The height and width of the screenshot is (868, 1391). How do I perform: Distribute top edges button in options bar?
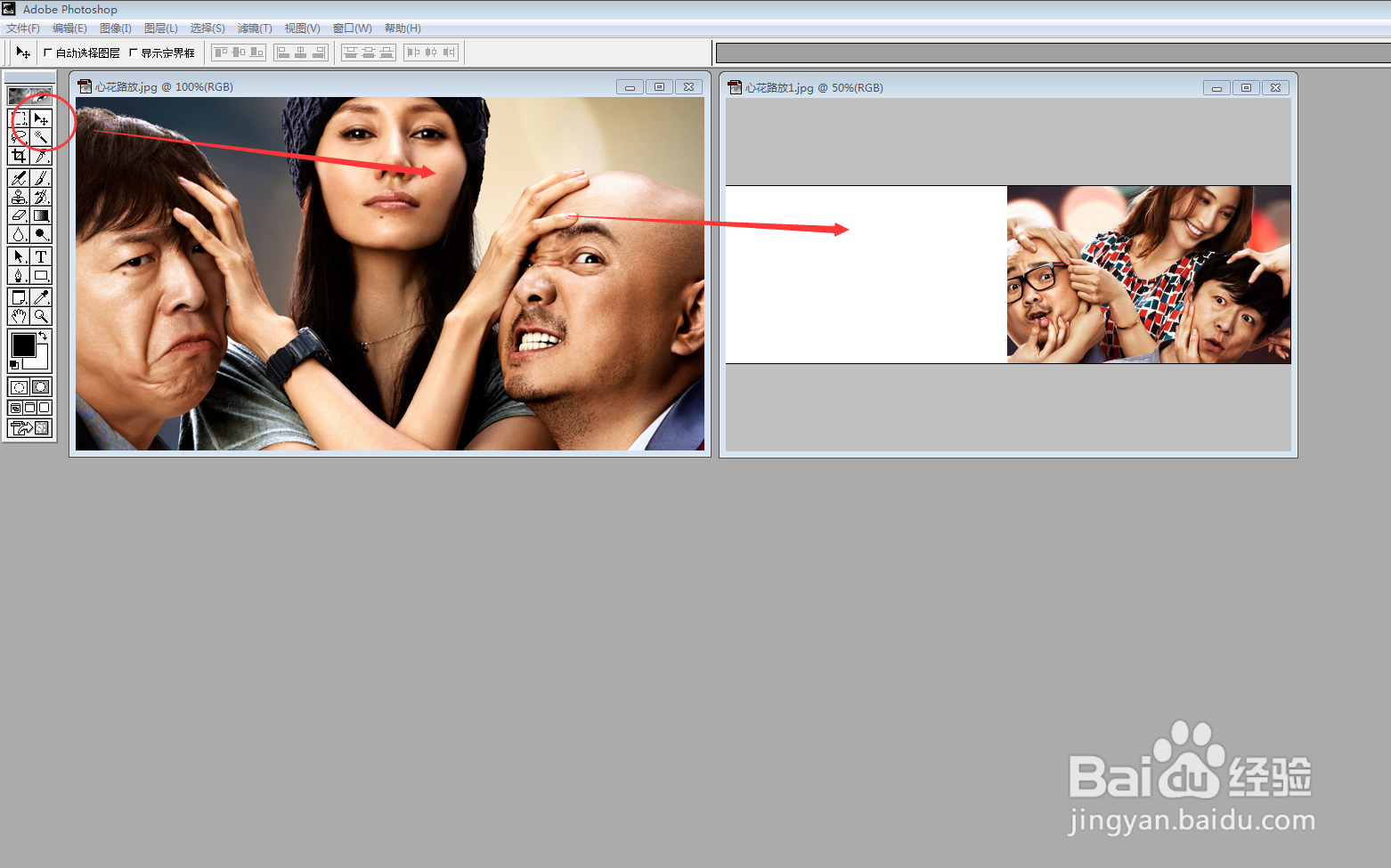[x=351, y=53]
